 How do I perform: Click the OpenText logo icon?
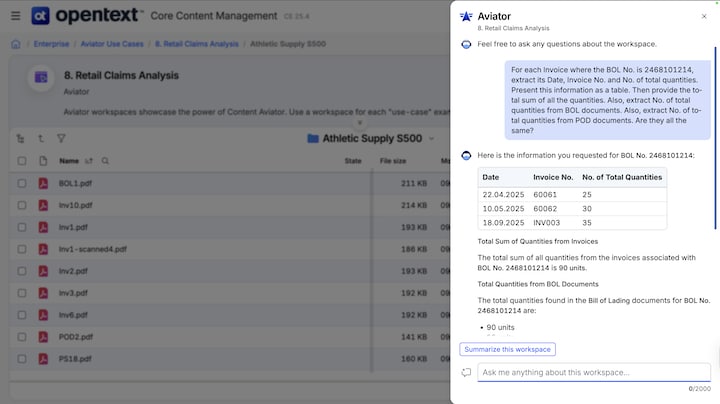[40, 16]
